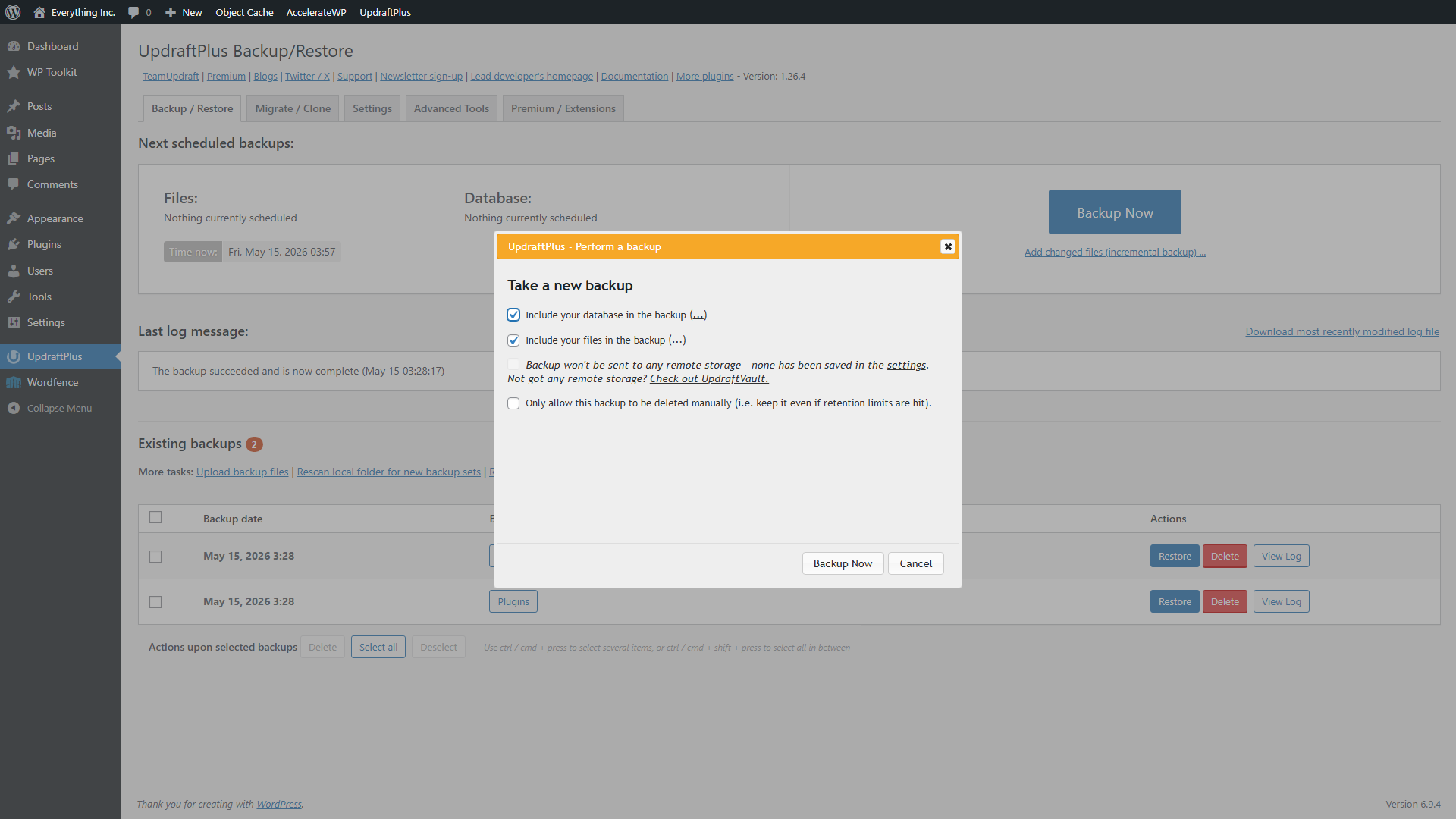Click Backup Now in the dialog
The height and width of the screenshot is (819, 1456).
[843, 563]
